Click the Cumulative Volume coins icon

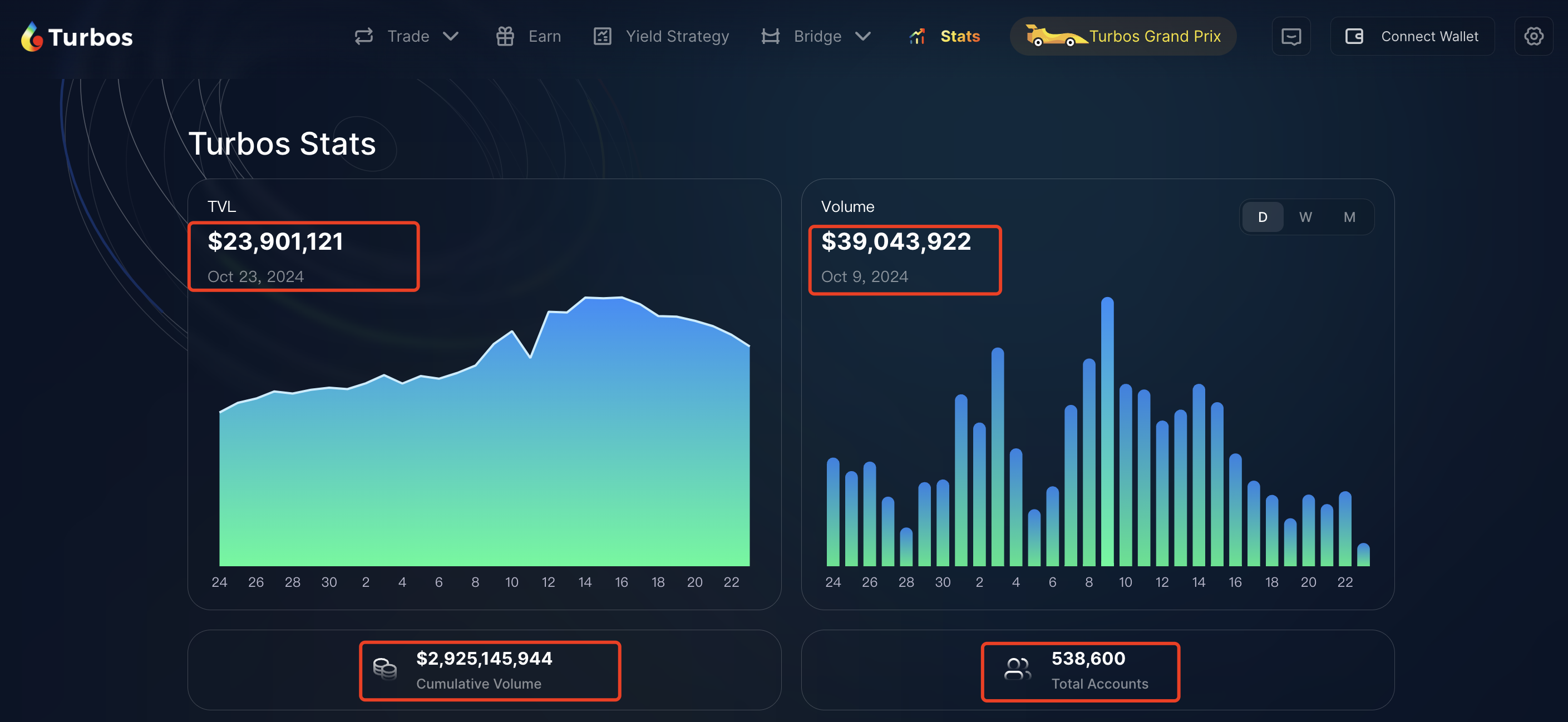[384, 670]
